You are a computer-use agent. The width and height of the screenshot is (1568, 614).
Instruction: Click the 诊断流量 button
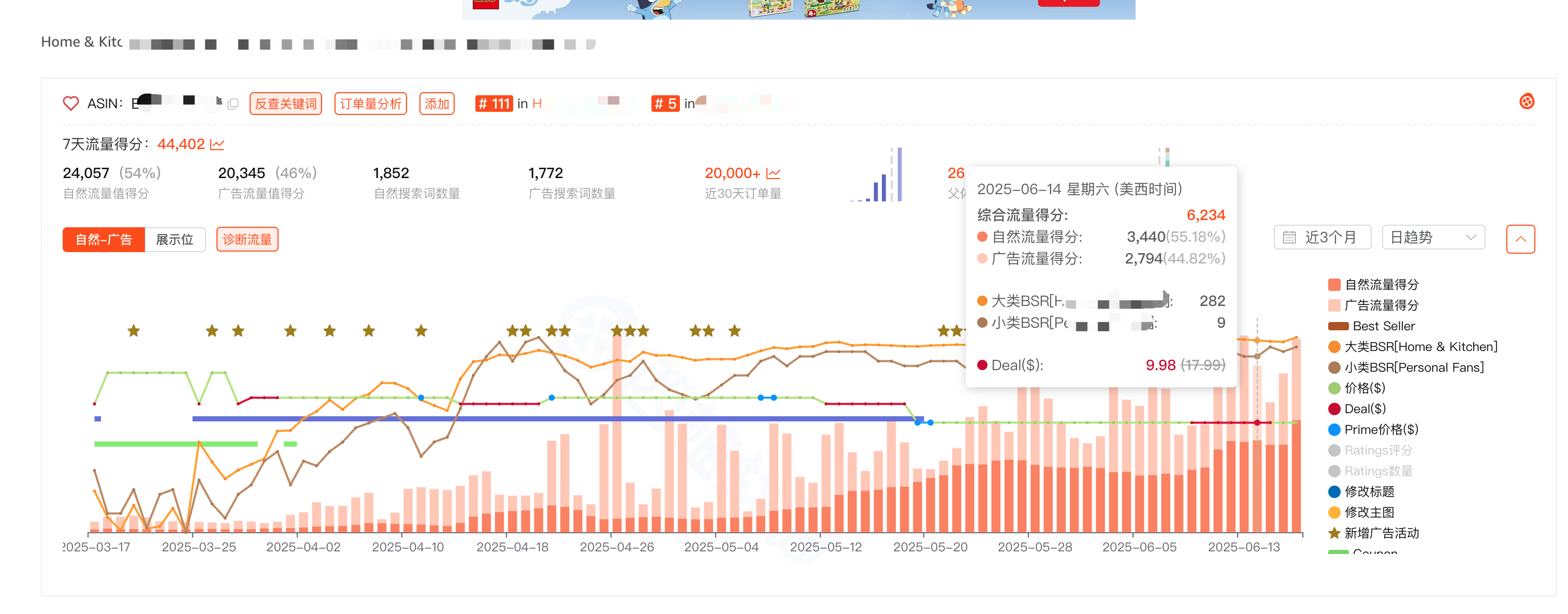point(247,239)
